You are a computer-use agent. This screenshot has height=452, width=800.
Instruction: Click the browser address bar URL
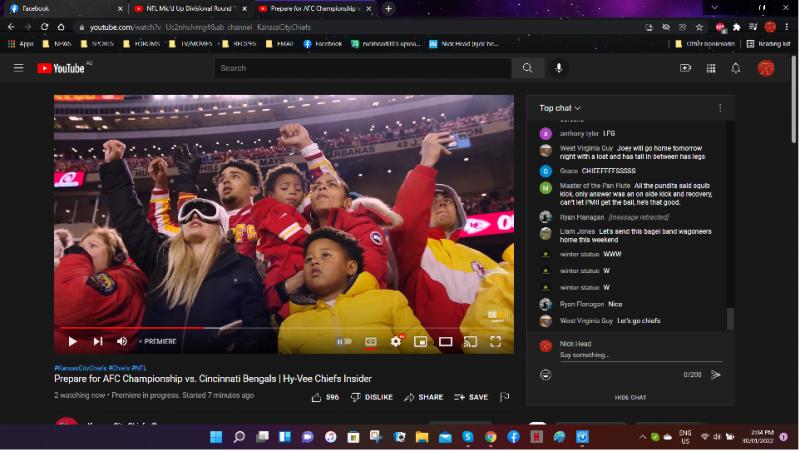tap(200, 27)
